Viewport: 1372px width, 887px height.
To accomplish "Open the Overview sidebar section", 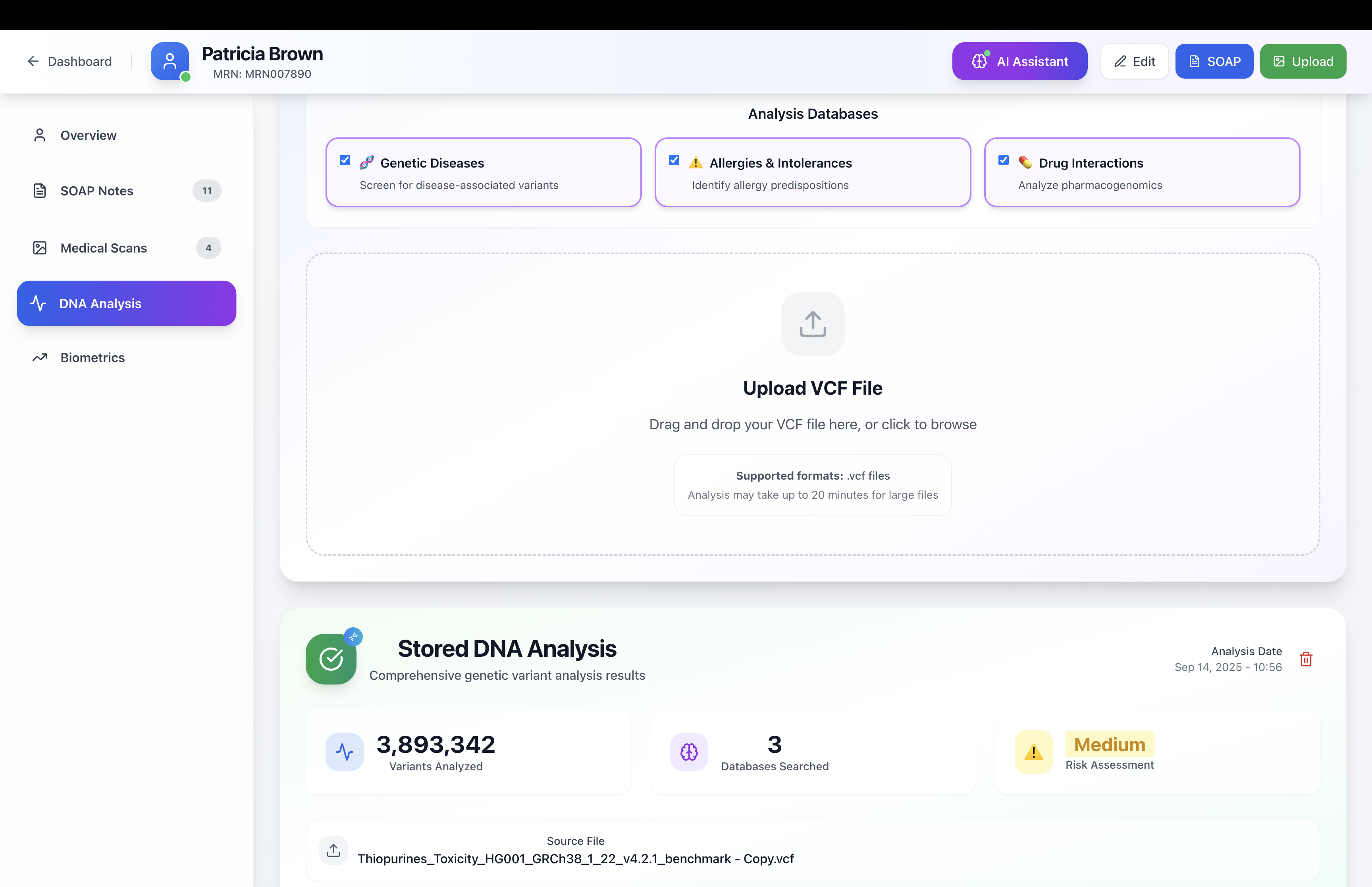I will click(88, 135).
